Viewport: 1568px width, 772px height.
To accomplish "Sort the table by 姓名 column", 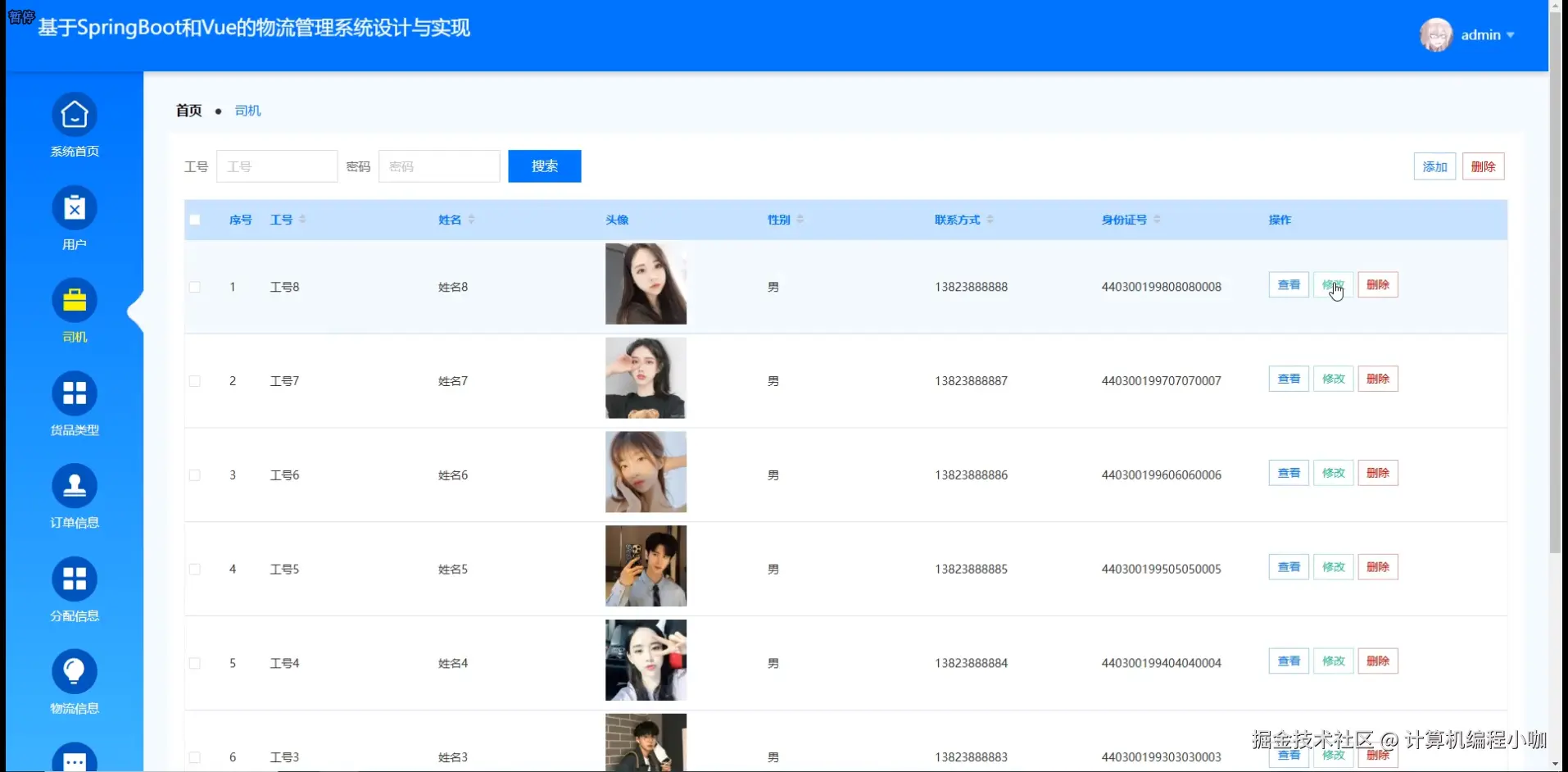I will point(471,220).
